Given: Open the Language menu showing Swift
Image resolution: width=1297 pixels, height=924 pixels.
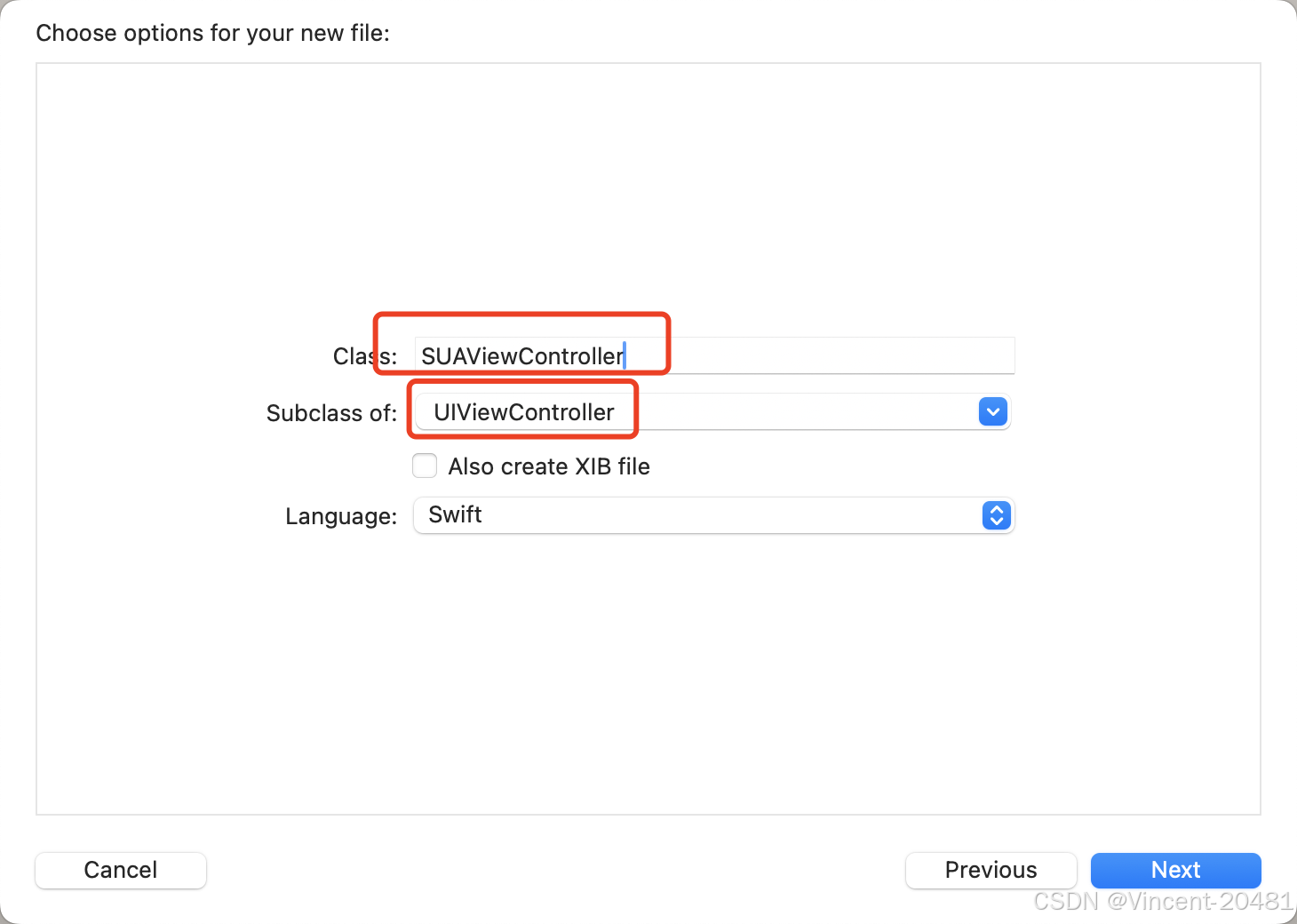Looking at the screenshot, I should (x=714, y=515).
